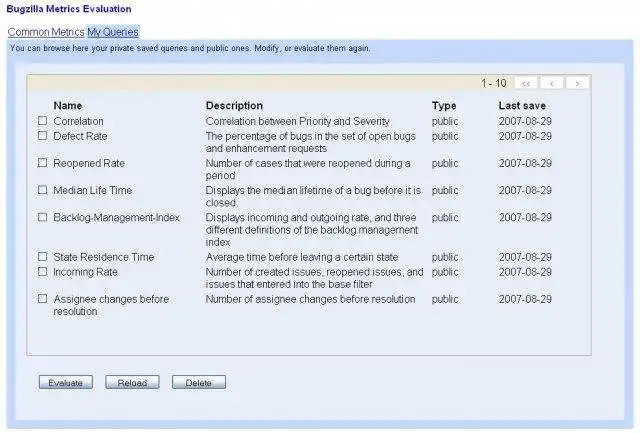Viewport: 640px width, 434px height.
Task: Tick the Correlation query checkbox
Action: (x=43, y=122)
